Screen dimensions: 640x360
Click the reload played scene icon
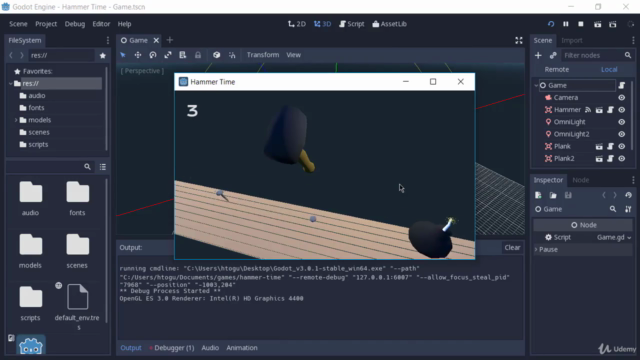point(551,24)
